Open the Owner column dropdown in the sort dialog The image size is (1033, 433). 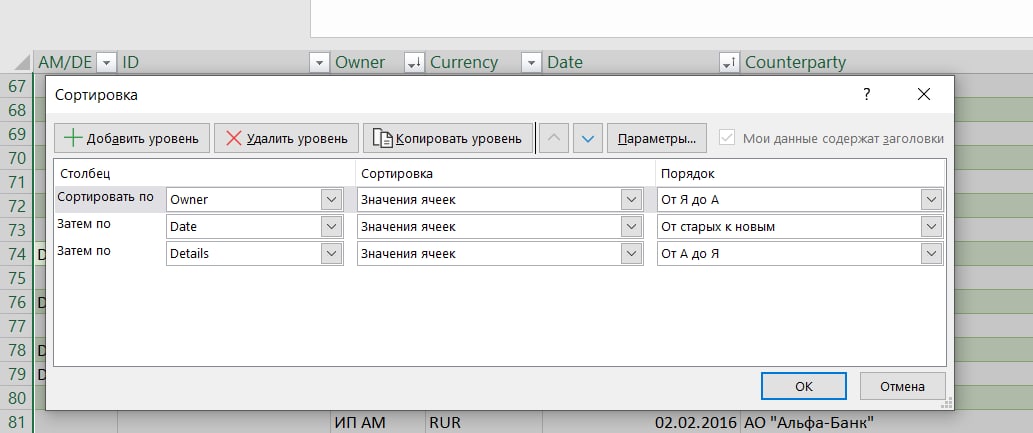(x=332, y=200)
